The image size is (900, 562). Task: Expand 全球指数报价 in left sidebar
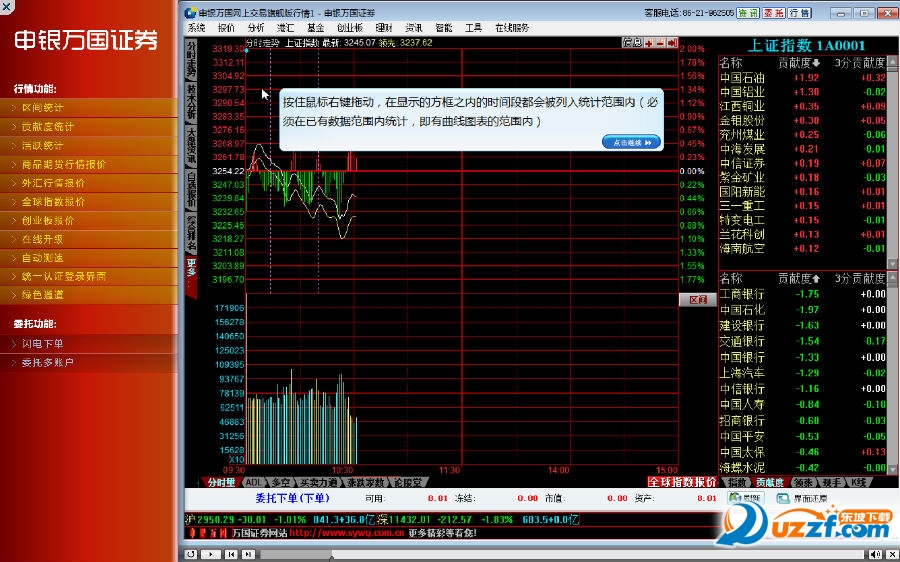(x=88, y=201)
